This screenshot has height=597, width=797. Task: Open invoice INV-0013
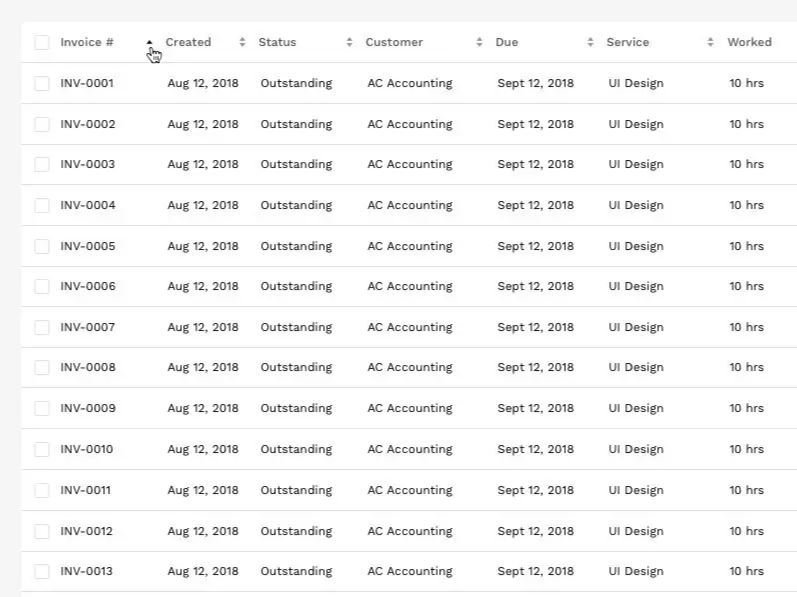[86, 571]
